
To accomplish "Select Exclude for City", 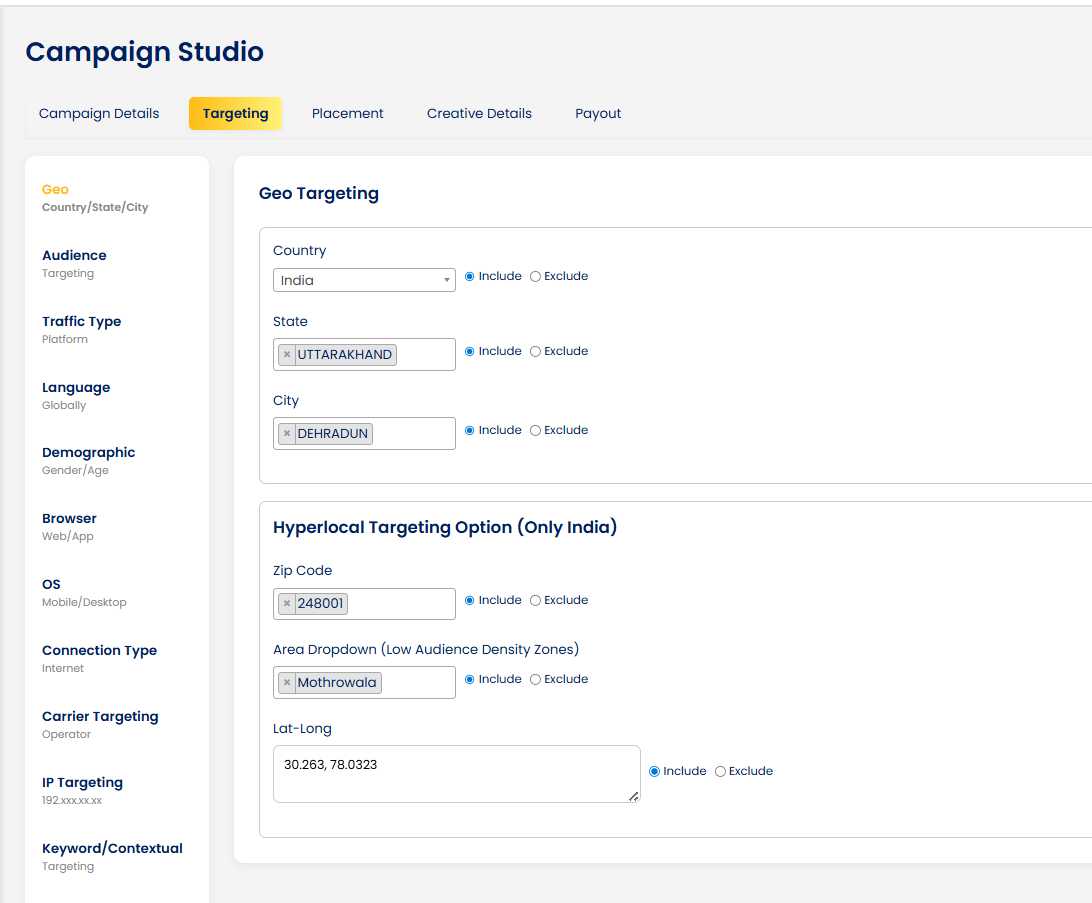I will pyautogui.click(x=536, y=430).
